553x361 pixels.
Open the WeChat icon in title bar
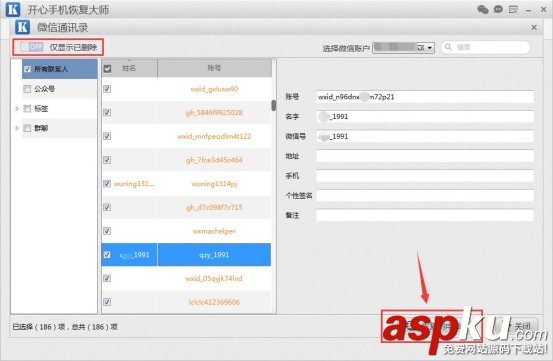click(x=483, y=10)
